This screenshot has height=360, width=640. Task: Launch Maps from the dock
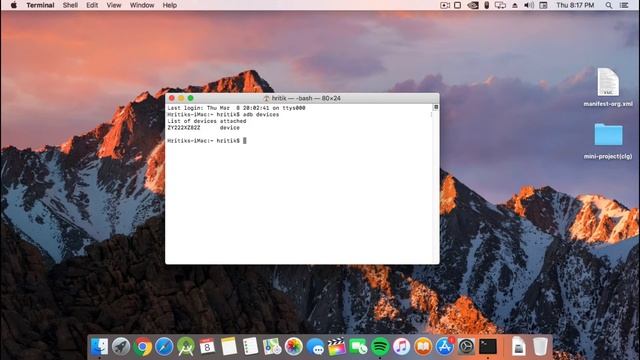click(x=272, y=347)
